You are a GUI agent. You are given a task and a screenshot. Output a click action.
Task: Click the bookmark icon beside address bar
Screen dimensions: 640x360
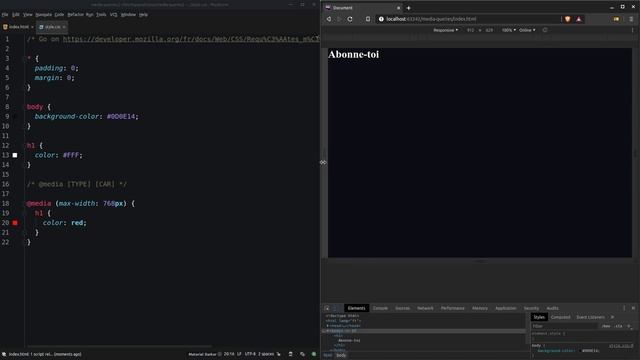tap(368, 19)
